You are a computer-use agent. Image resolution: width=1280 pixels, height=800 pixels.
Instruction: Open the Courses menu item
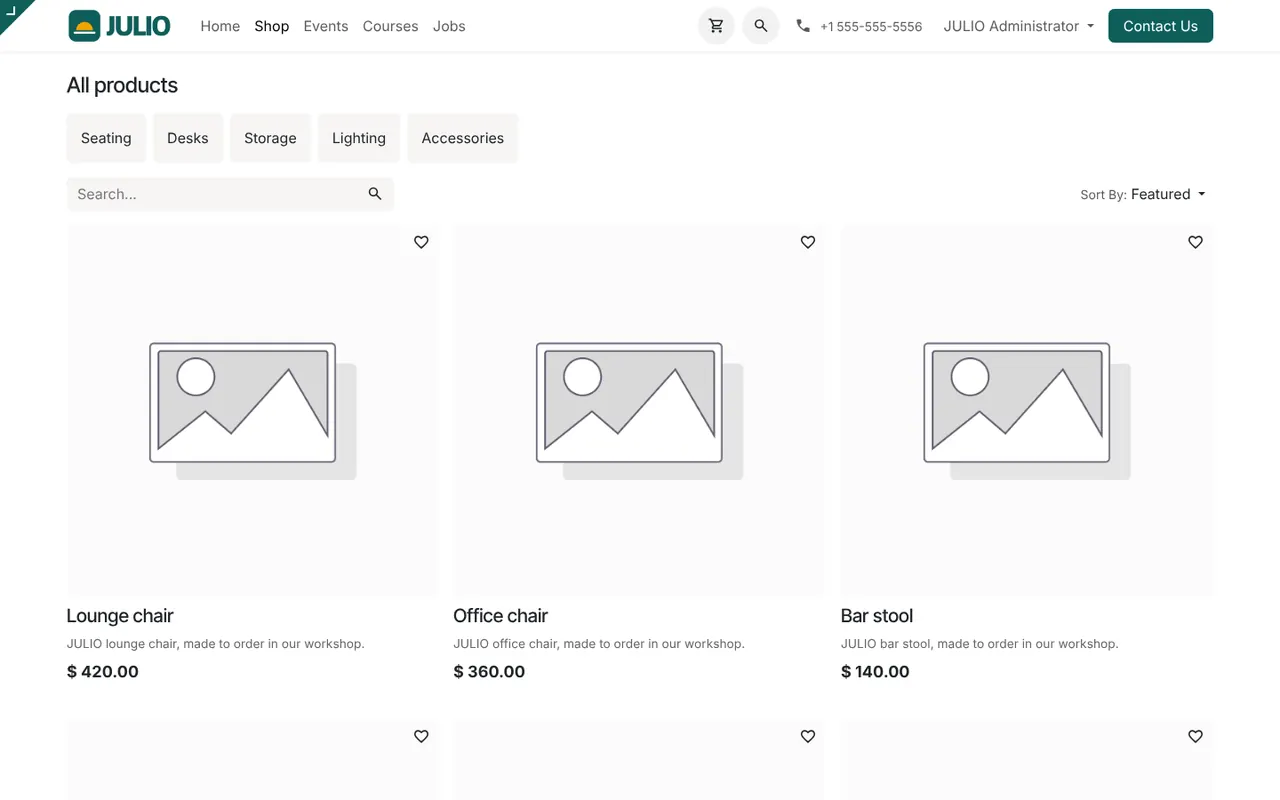tap(391, 26)
